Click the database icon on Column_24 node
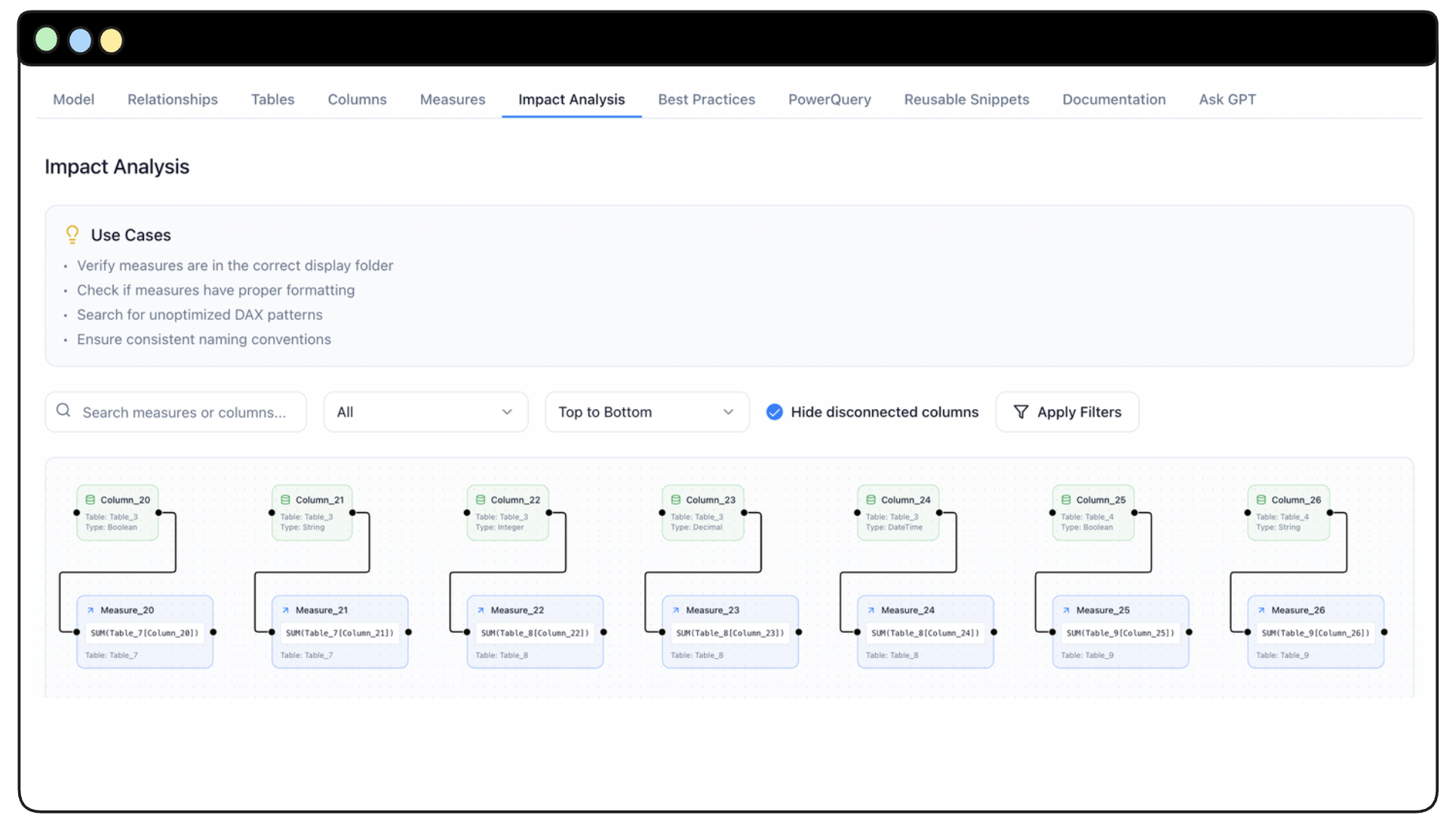This screenshot has width=1456, height=824. [871, 500]
